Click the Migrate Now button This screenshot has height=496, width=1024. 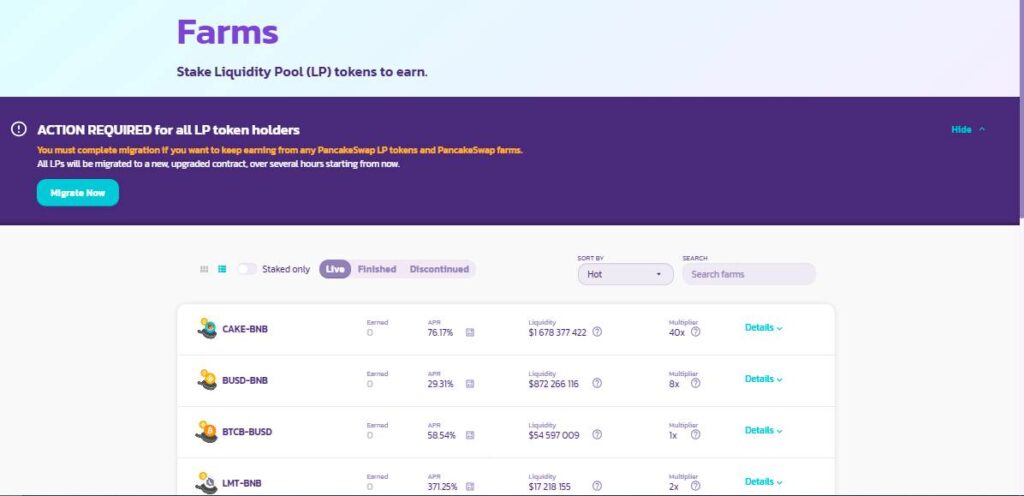pos(78,193)
